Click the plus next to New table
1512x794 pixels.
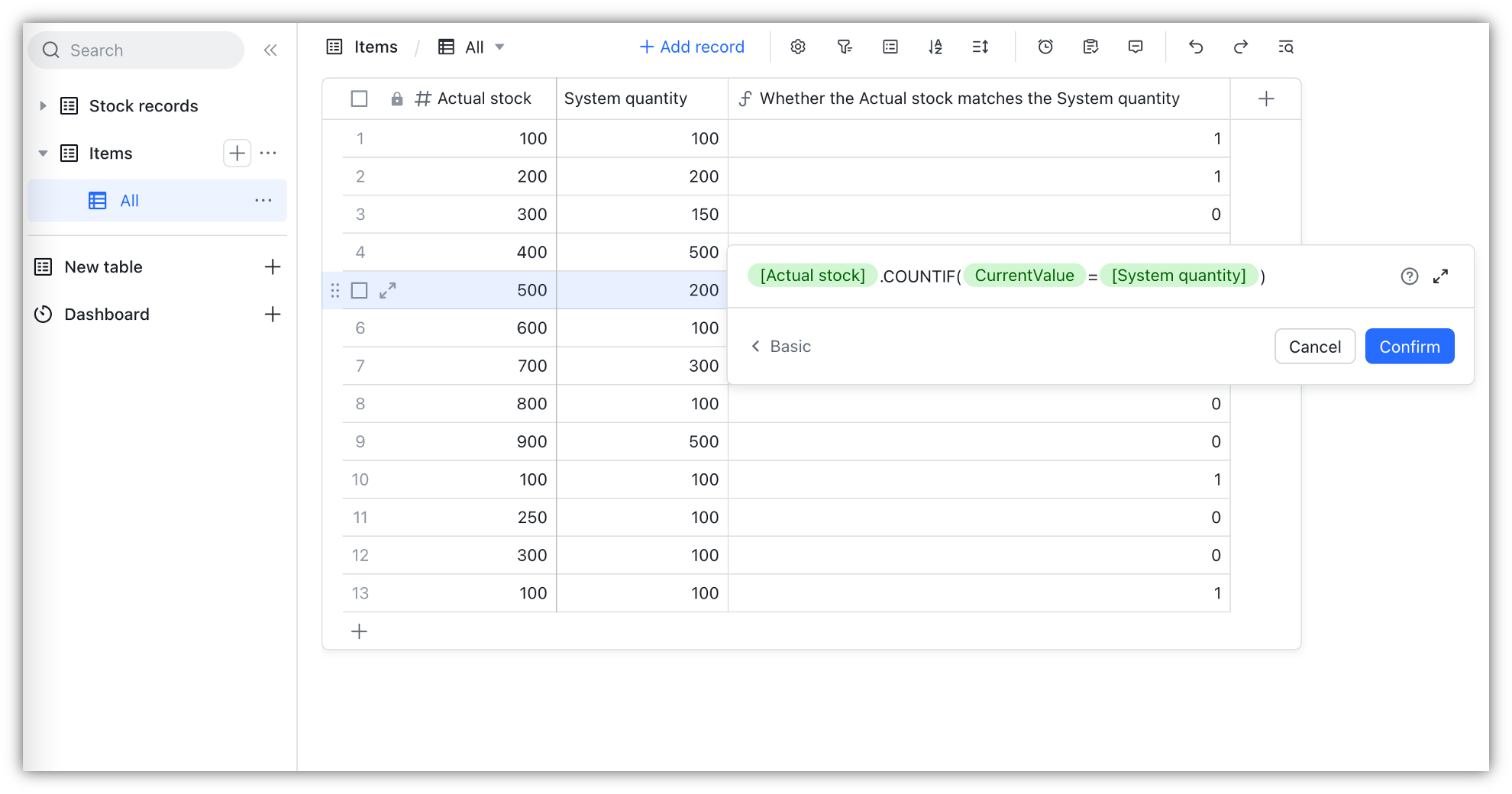(x=273, y=267)
